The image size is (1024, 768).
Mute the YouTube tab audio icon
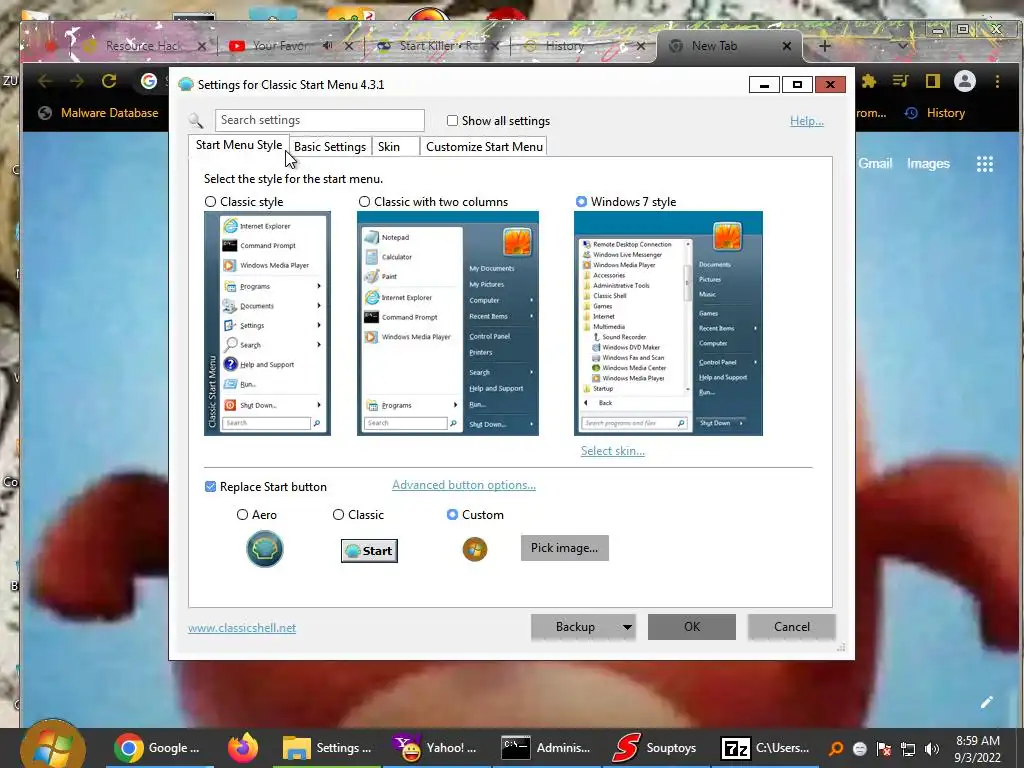coord(327,46)
